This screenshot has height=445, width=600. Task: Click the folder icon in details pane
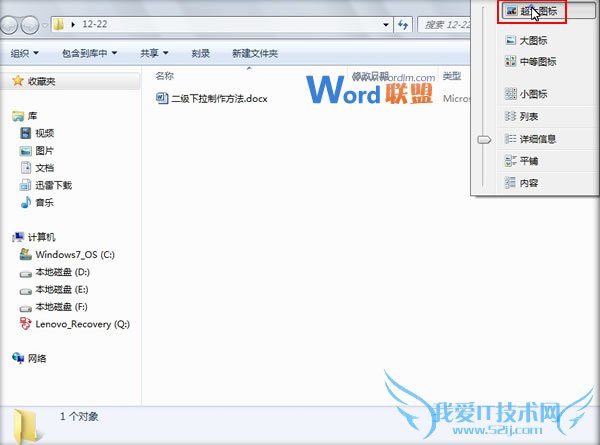[26, 426]
